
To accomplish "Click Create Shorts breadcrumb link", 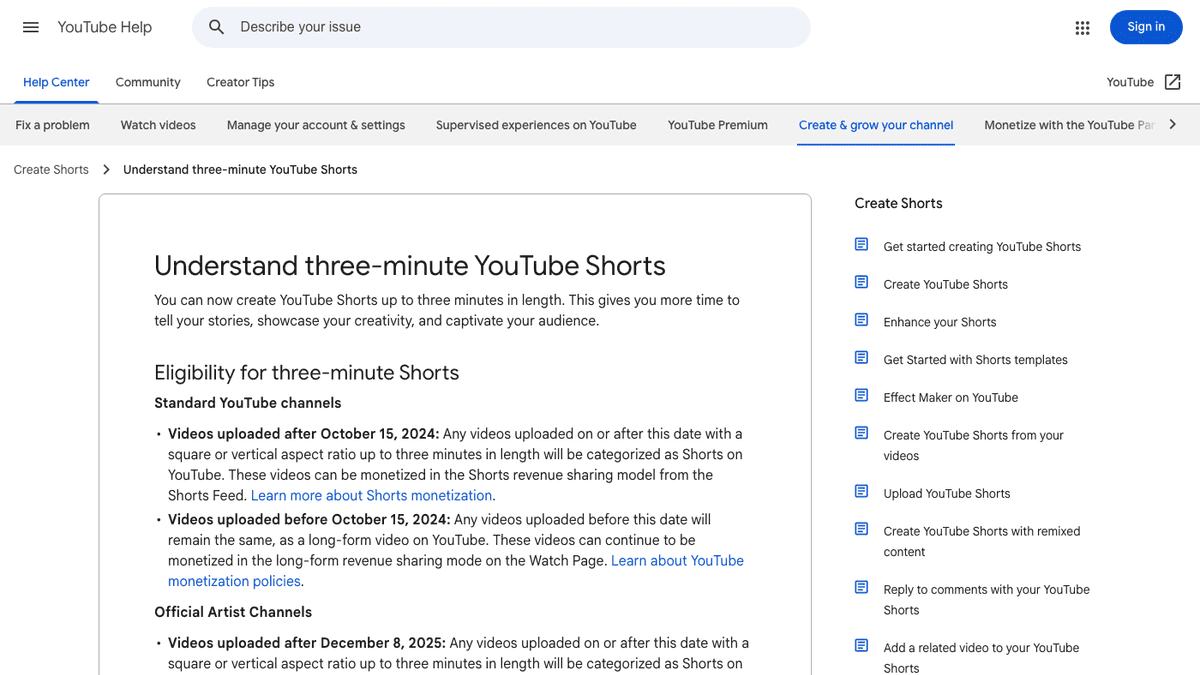I will [51, 170].
